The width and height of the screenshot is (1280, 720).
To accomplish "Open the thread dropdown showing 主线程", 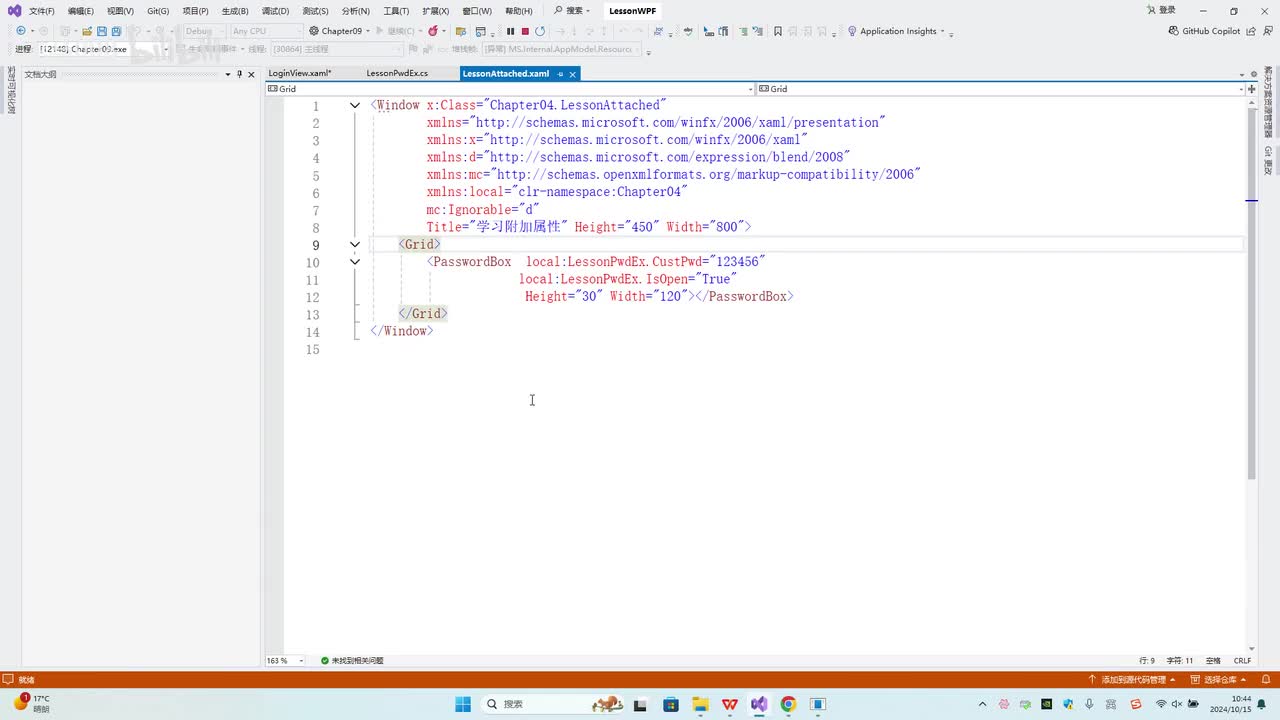I will point(335,48).
